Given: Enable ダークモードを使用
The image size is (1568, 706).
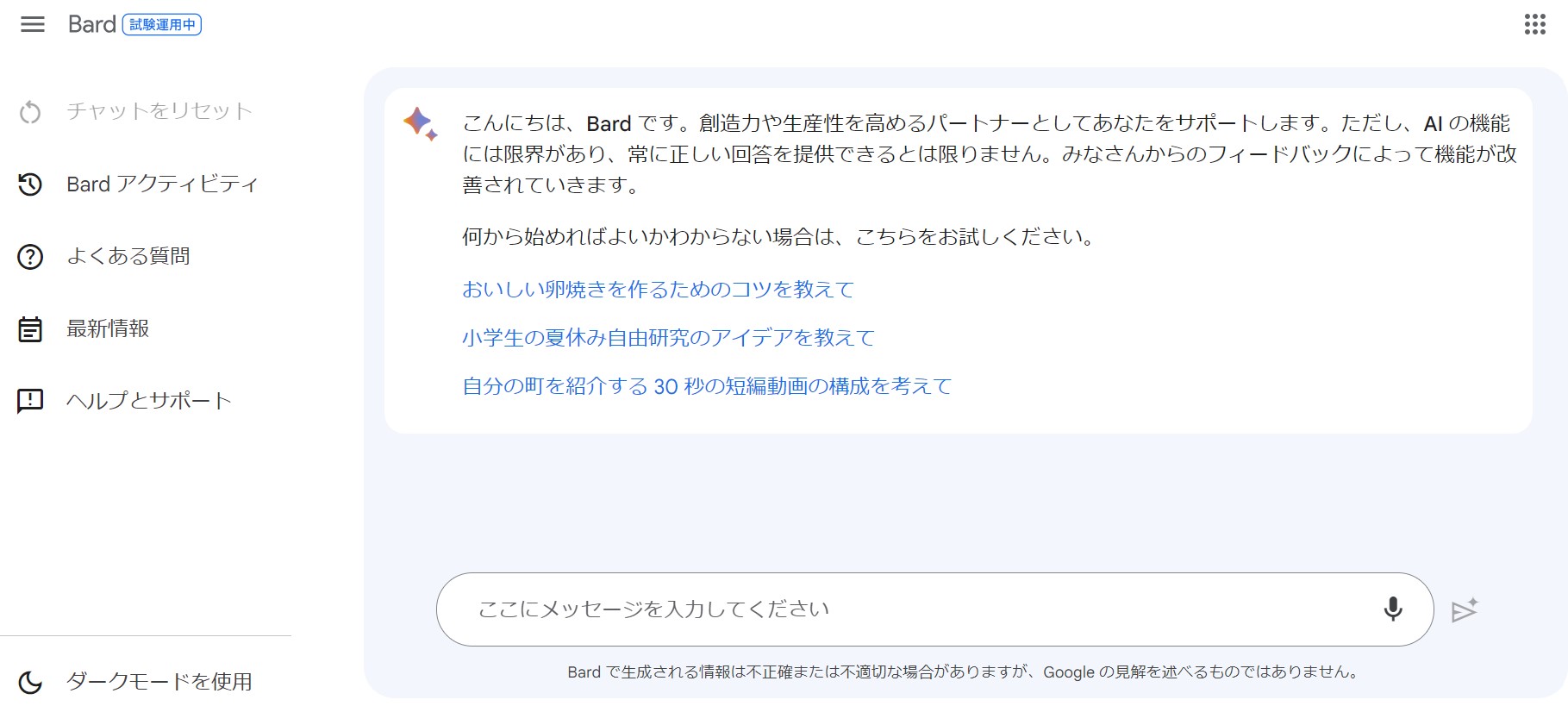Looking at the screenshot, I should 159,682.
